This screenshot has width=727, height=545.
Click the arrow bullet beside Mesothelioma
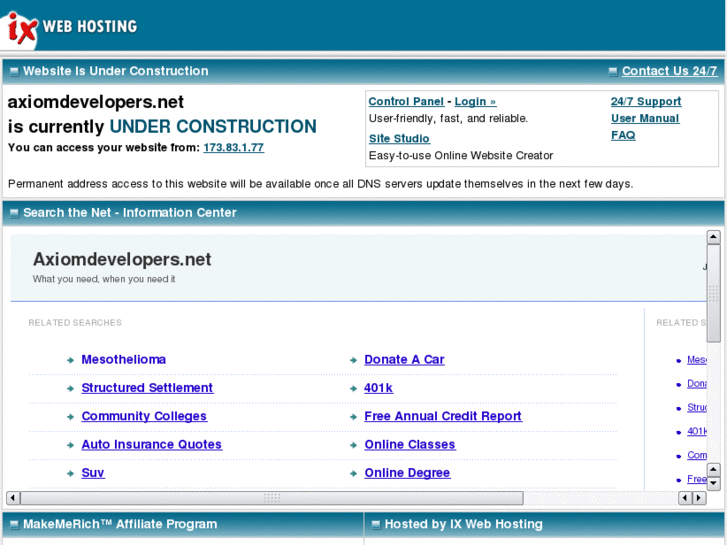(x=70, y=360)
